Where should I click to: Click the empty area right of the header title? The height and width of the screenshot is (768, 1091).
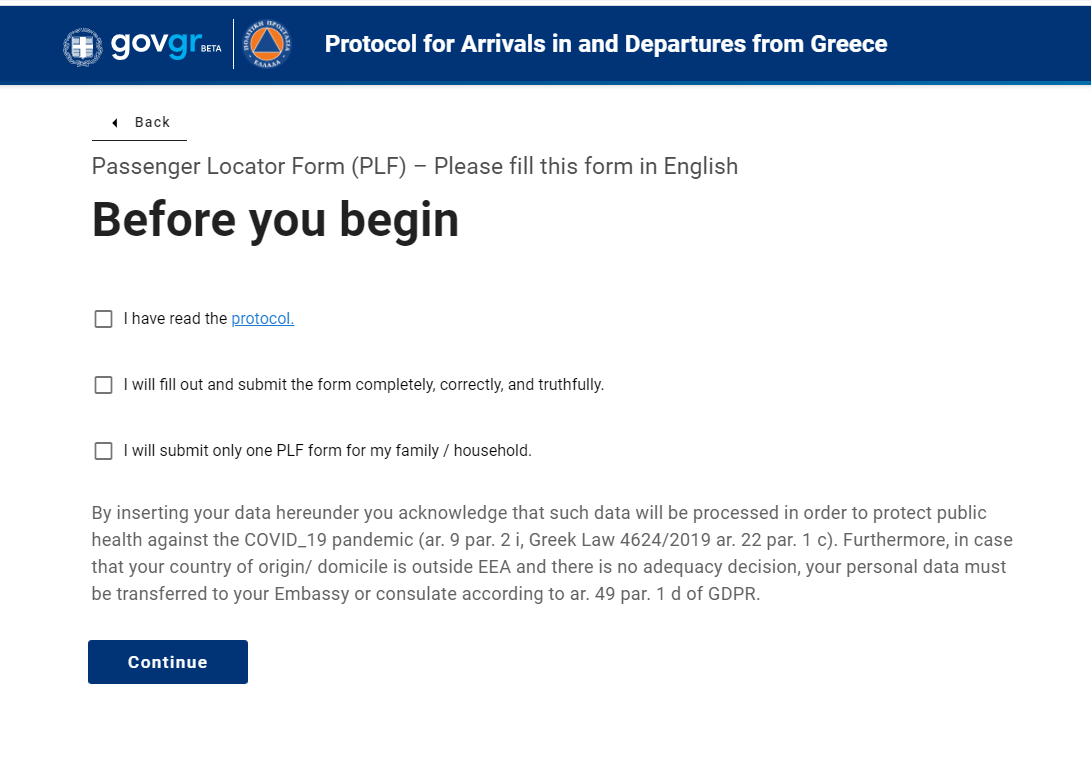coord(988,44)
